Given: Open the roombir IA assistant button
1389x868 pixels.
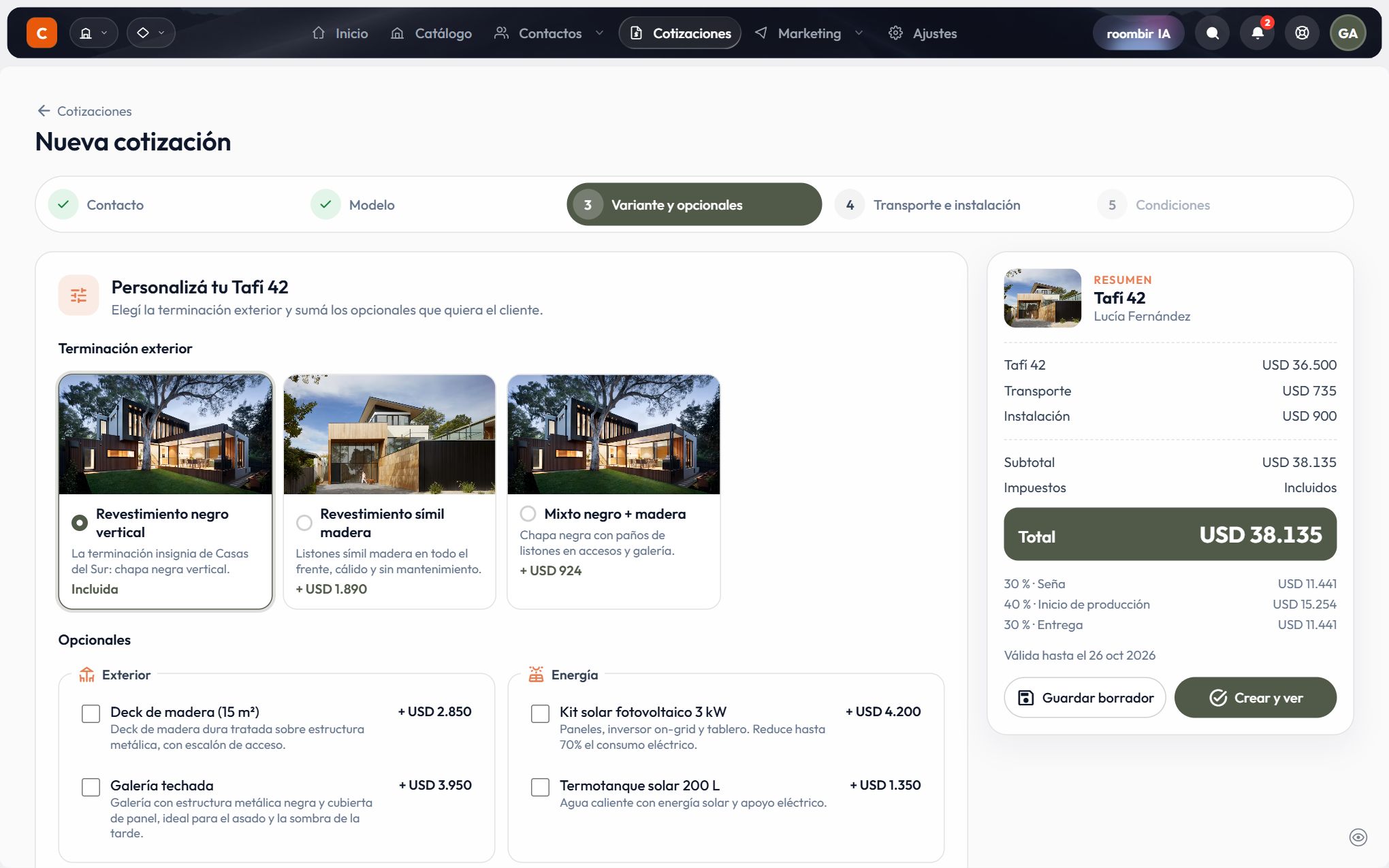Looking at the screenshot, I should coord(1138,33).
